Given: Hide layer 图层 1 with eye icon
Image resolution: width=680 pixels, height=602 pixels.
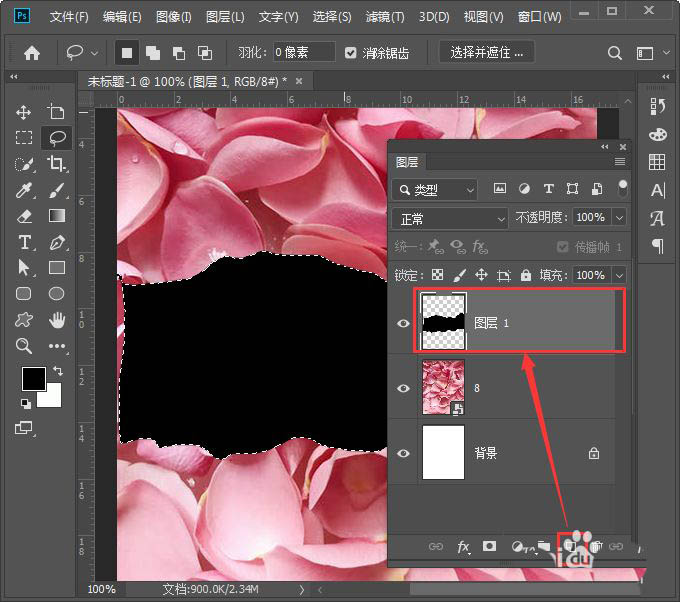Looking at the screenshot, I should pyautogui.click(x=403, y=323).
